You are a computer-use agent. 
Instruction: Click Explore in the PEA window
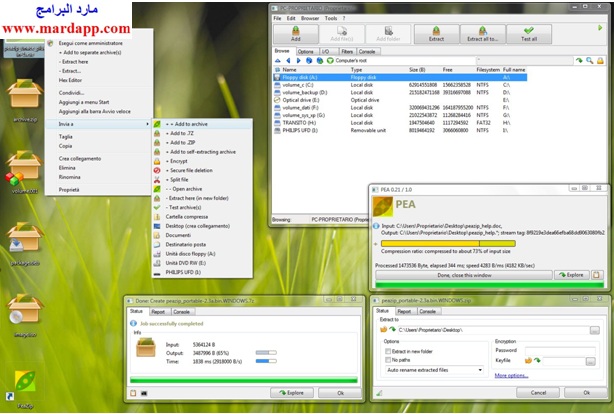(571, 275)
